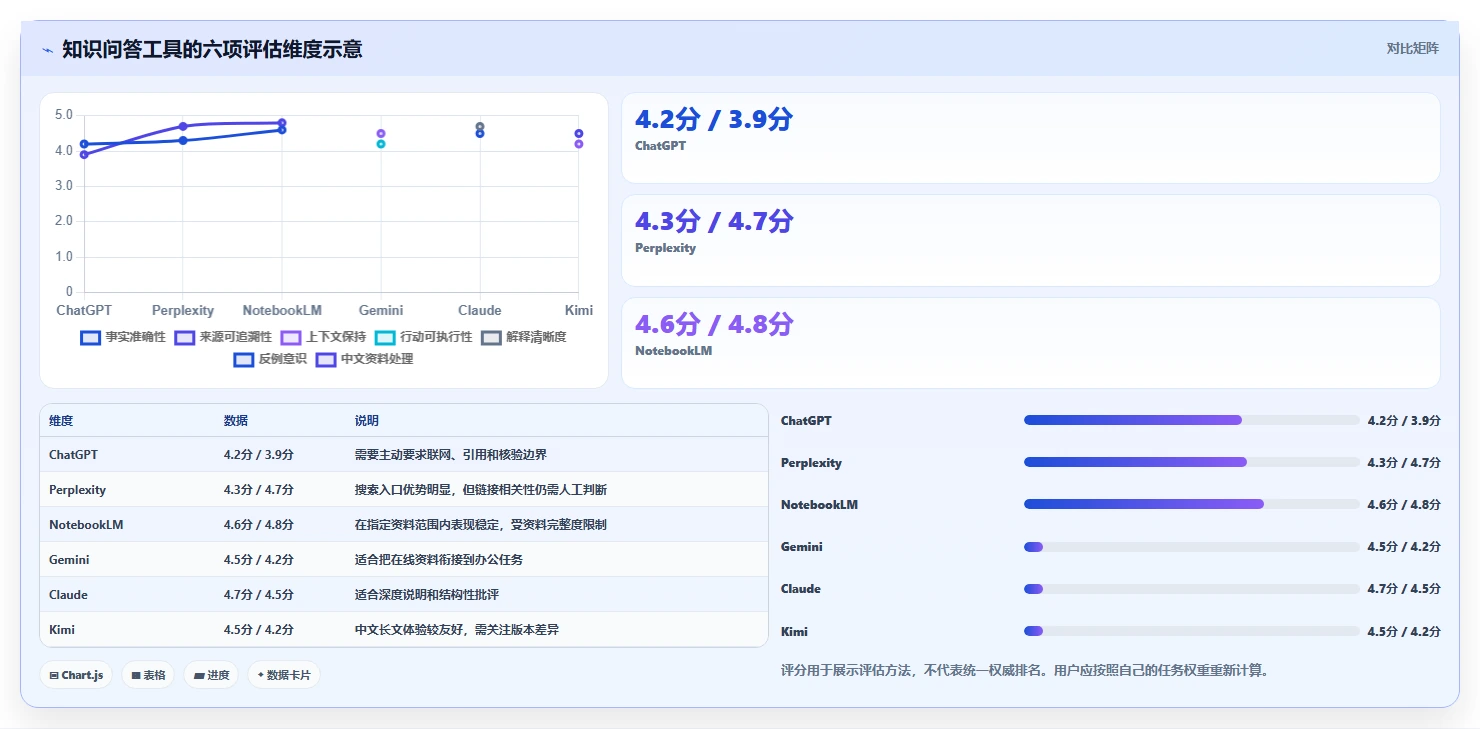Screen dimensions: 1480x729
Task: Click Claude in the table's first column
Action: pos(68,595)
